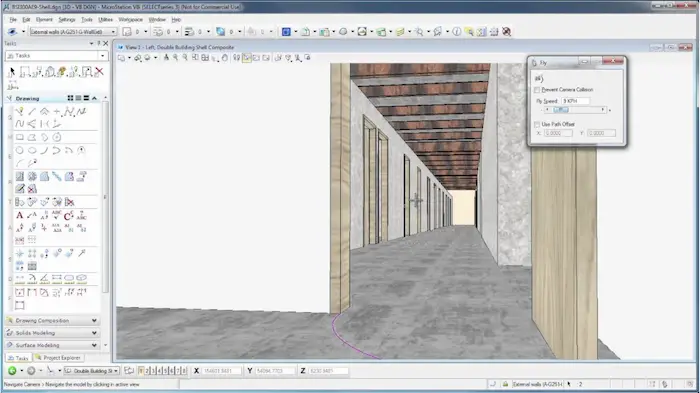This screenshot has height=393, width=700.
Task: Click the highlighted Navigate Camera view tool
Action: [x=246, y=58]
